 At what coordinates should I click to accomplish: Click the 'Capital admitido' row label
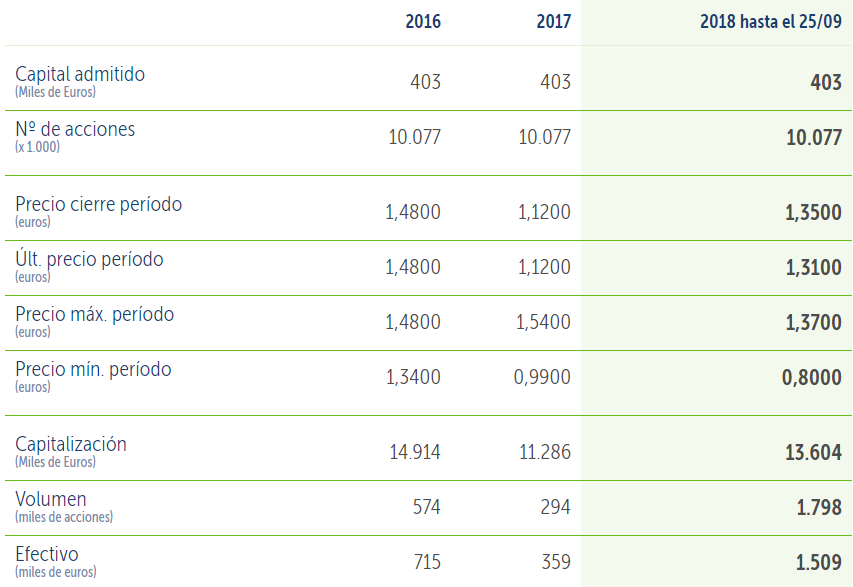(x=80, y=75)
